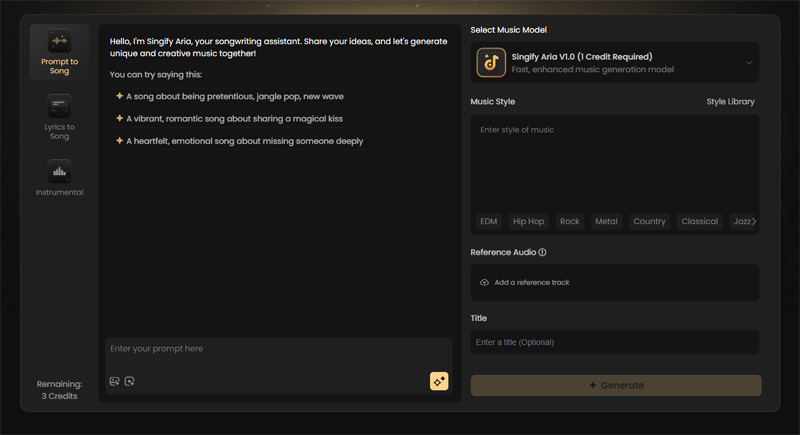Open the Instrumental mode

[x=59, y=178]
